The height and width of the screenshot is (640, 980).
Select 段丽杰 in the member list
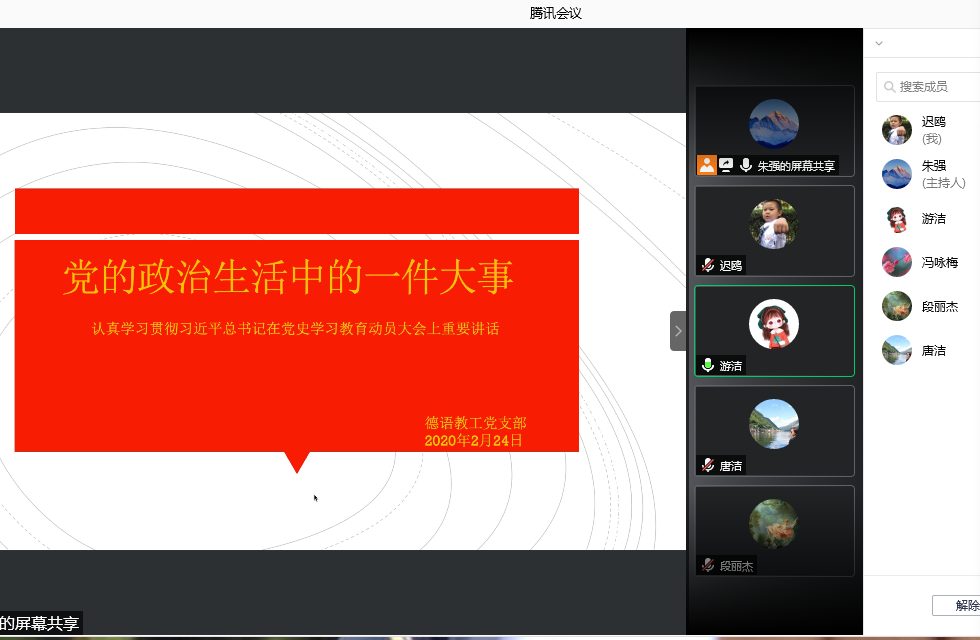(x=939, y=306)
